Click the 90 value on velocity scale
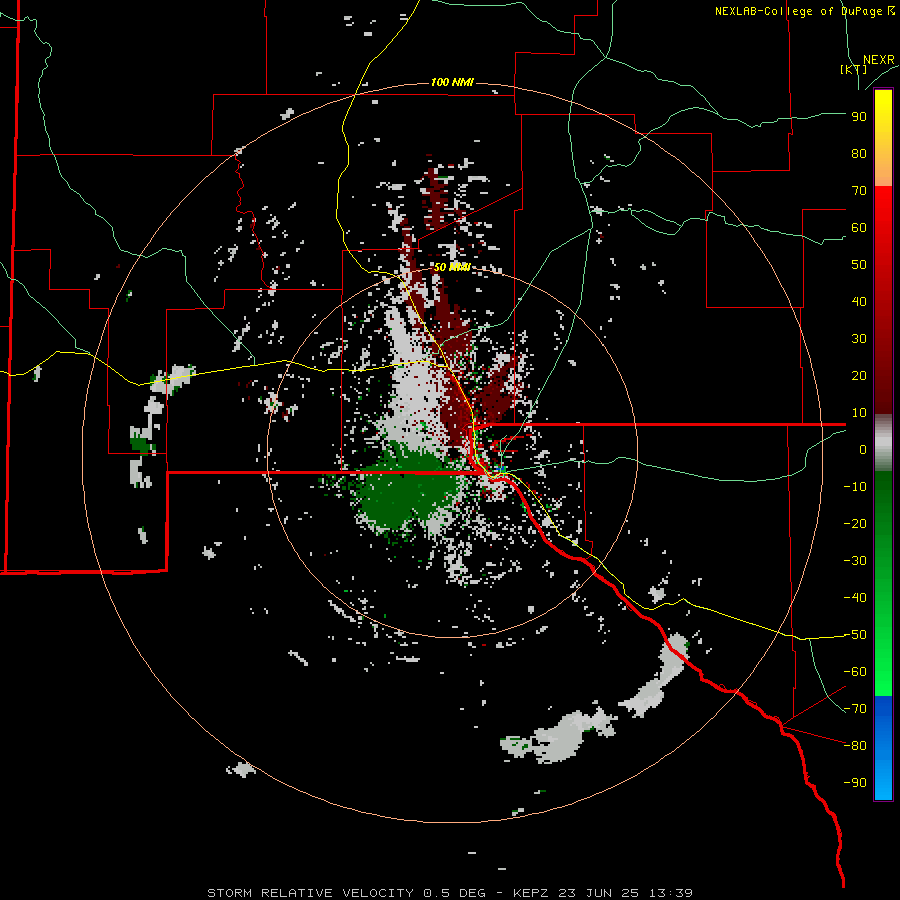Image resolution: width=900 pixels, height=900 pixels. [859, 117]
